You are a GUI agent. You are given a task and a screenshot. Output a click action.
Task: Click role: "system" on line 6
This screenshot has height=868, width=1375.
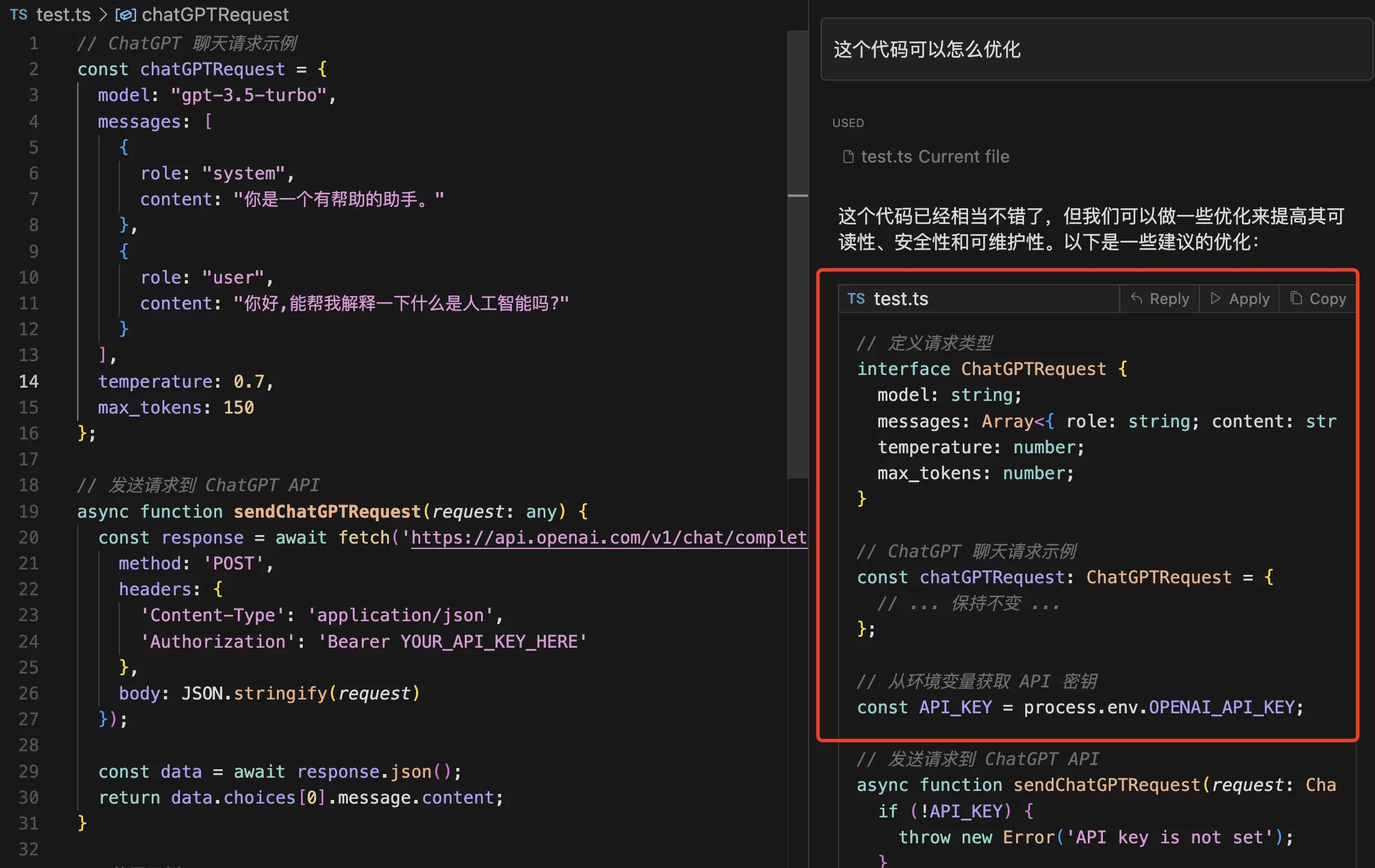[213, 173]
